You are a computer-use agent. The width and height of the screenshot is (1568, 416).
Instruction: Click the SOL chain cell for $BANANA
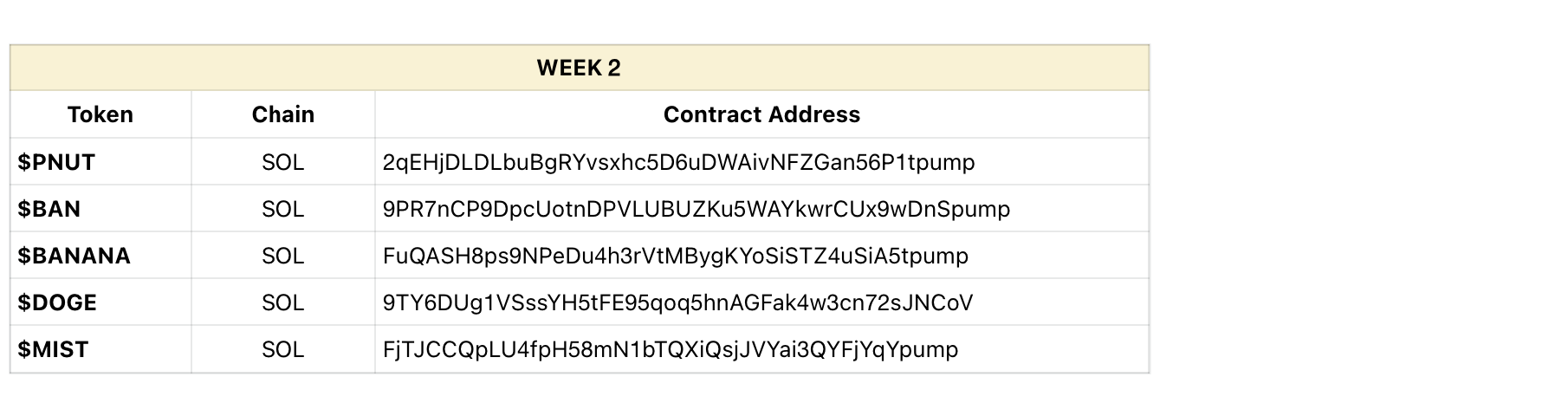click(x=283, y=256)
